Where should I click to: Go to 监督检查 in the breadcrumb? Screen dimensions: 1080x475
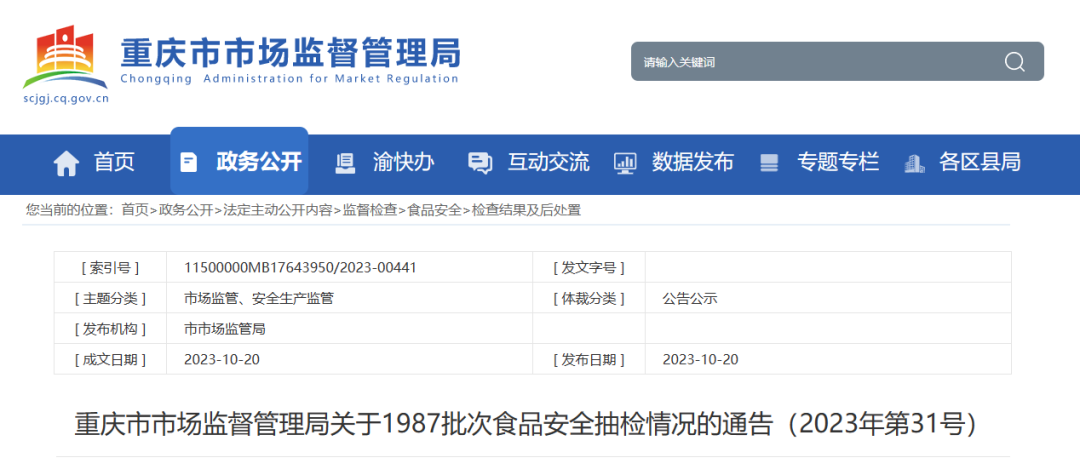[x=370, y=210]
